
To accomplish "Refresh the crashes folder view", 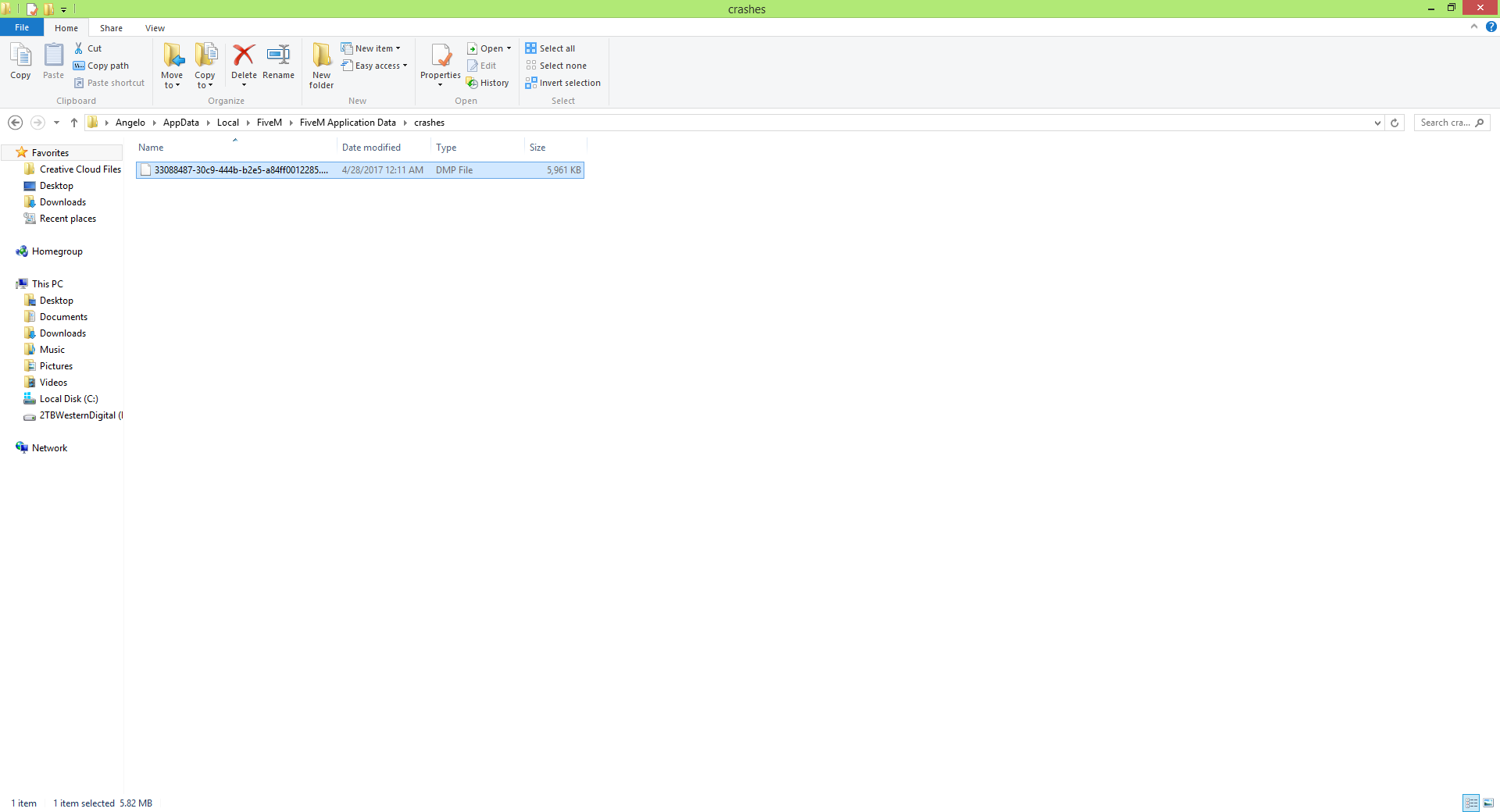I will (1395, 123).
